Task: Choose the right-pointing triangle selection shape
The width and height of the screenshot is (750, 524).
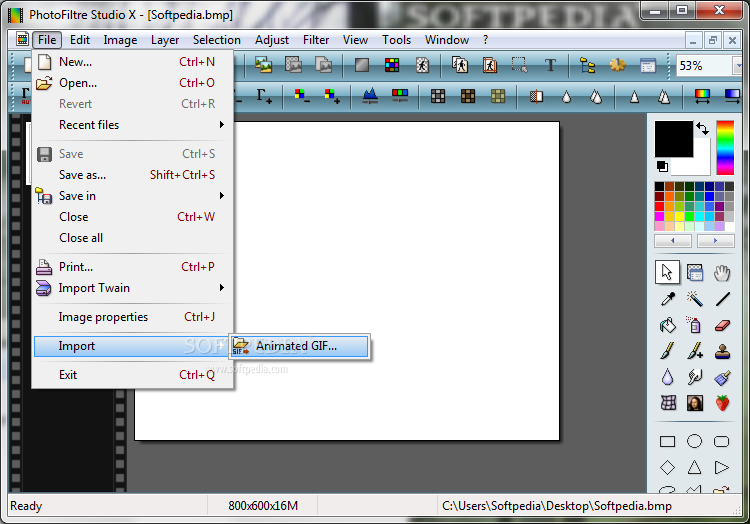Action: (x=721, y=467)
